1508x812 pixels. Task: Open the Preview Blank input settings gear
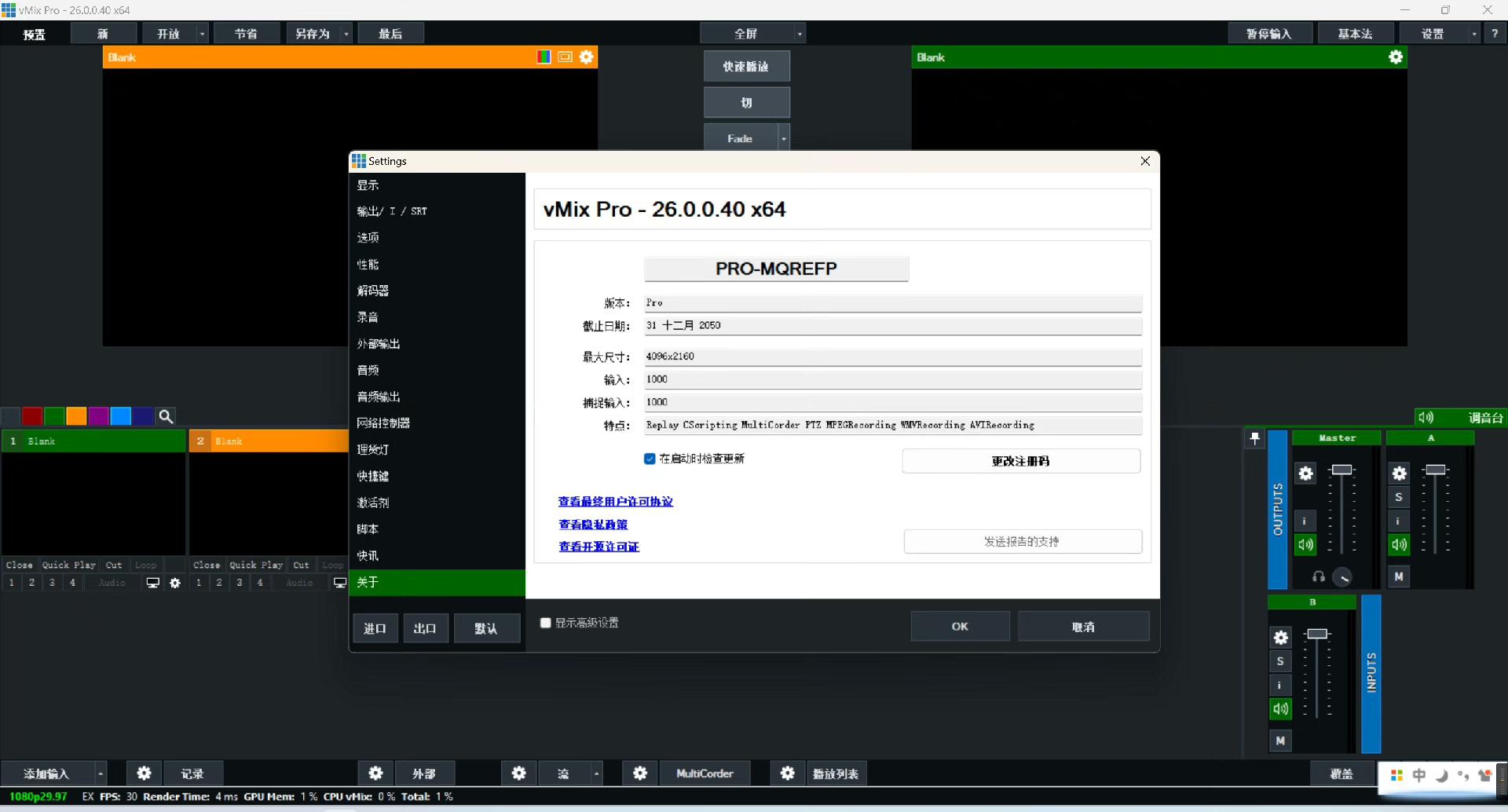tap(586, 57)
